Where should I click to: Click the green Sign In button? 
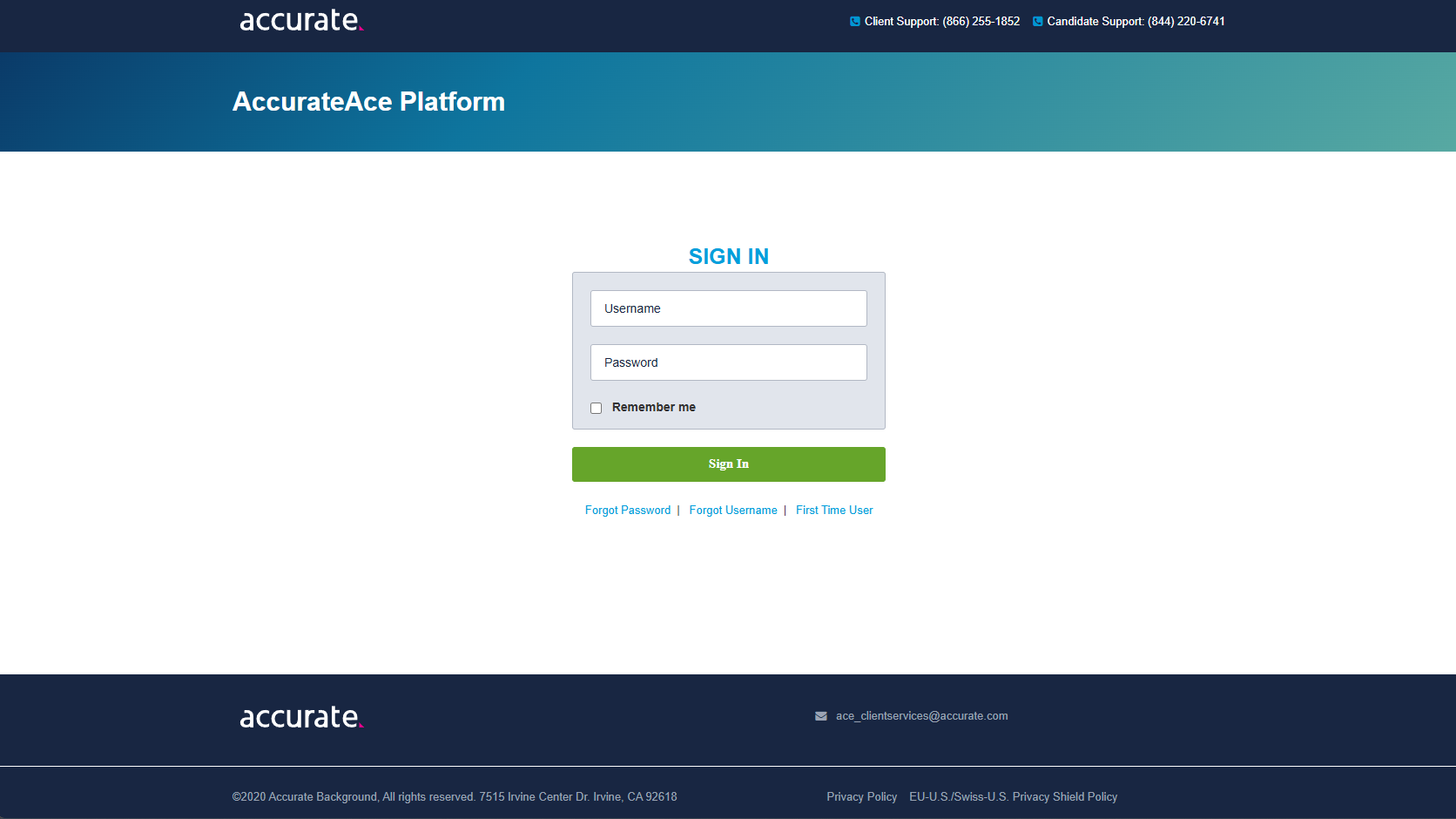[729, 464]
